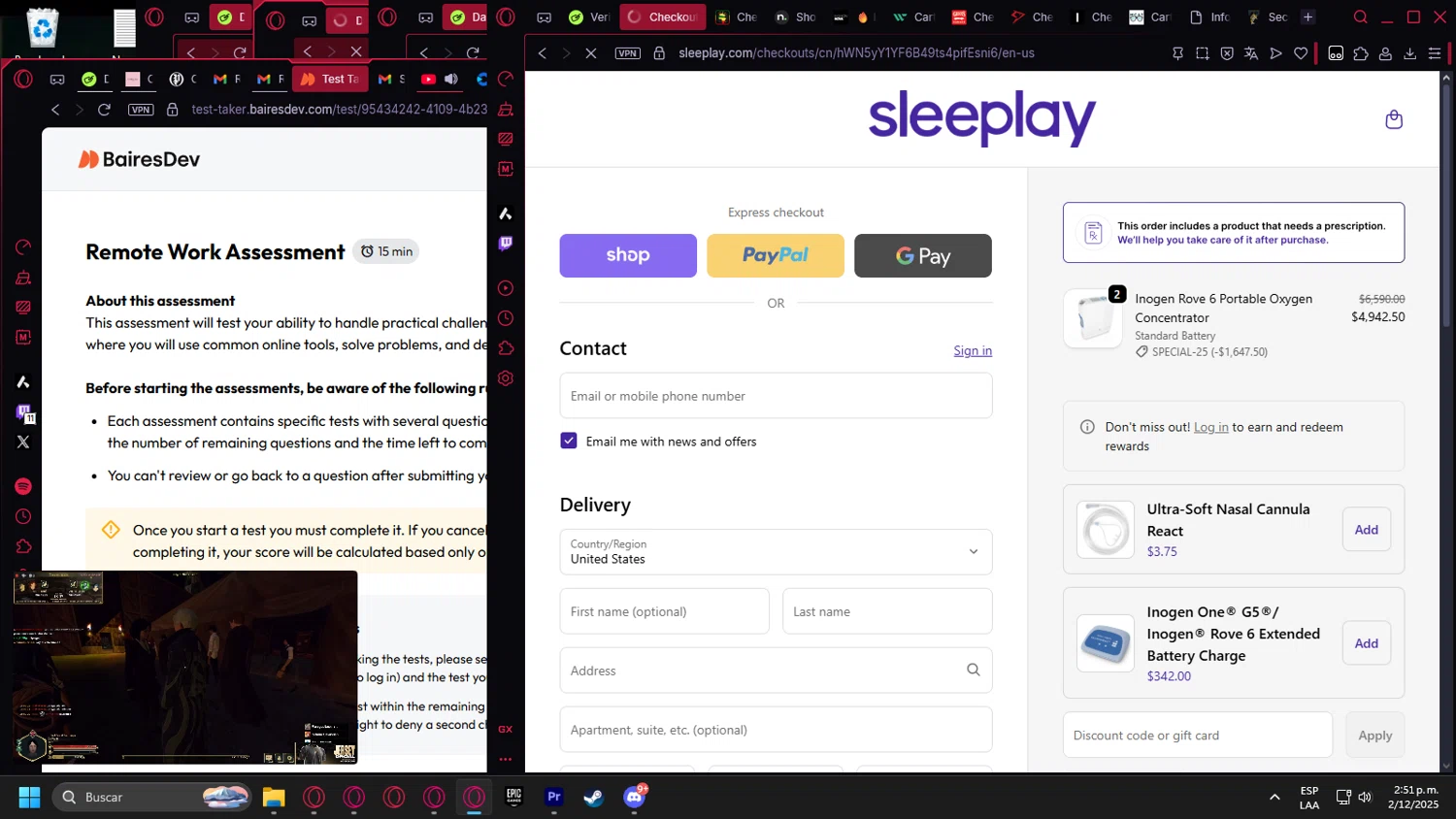This screenshot has height=819, width=1456.
Task: Open the profile account icon in toolbar
Action: click(1386, 53)
